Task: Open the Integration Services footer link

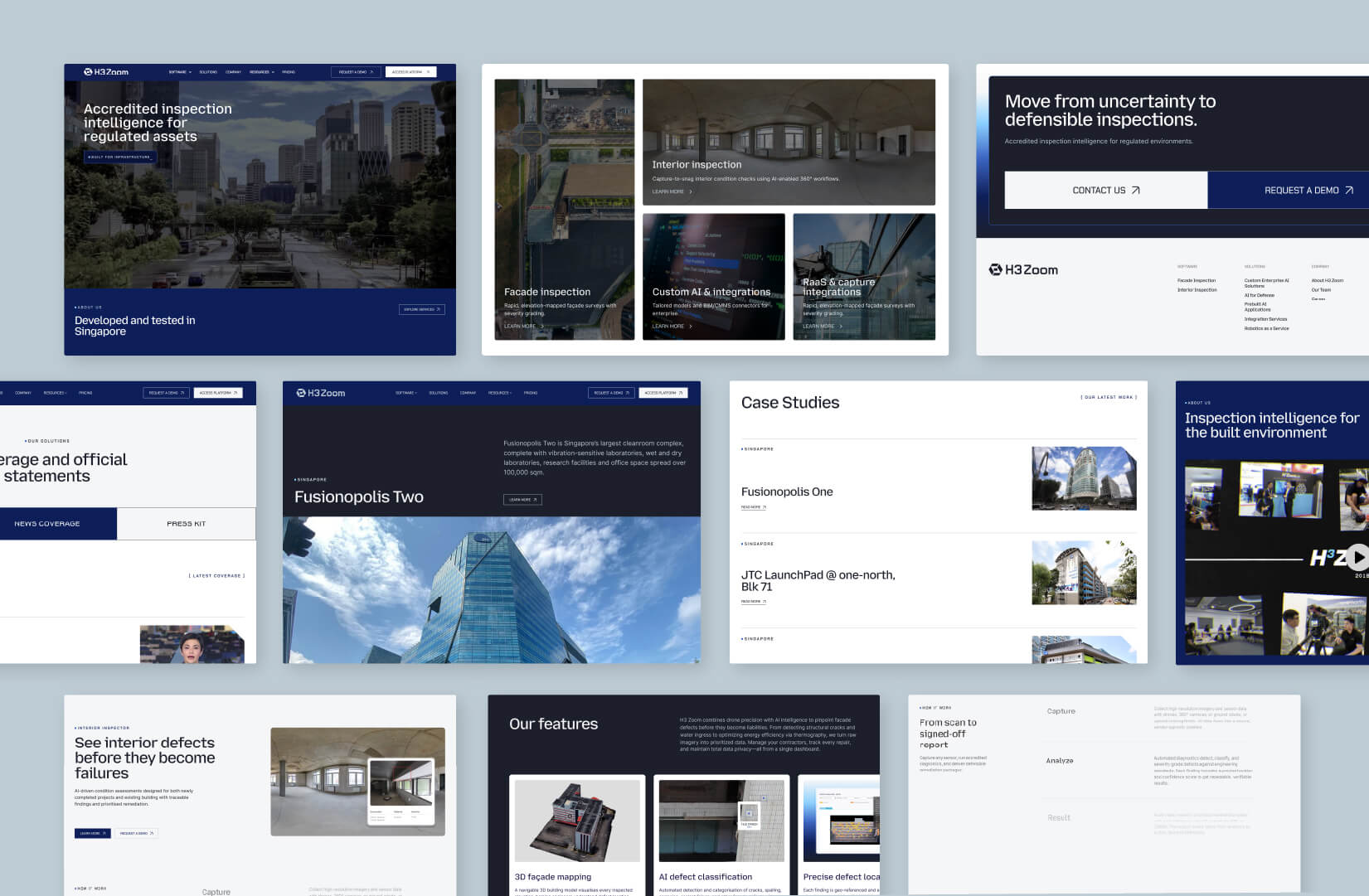Action: (1266, 319)
